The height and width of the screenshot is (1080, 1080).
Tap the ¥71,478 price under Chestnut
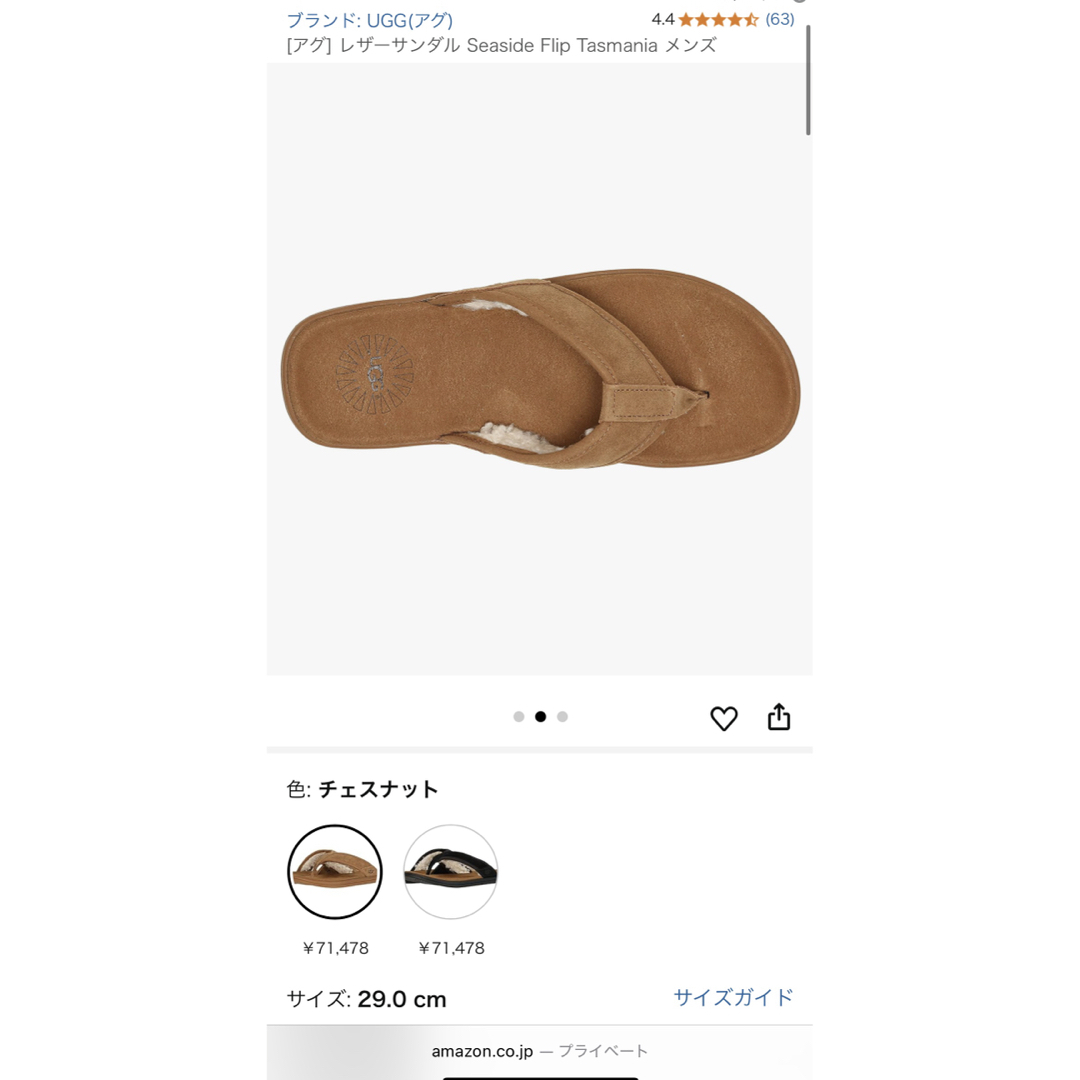click(x=335, y=948)
